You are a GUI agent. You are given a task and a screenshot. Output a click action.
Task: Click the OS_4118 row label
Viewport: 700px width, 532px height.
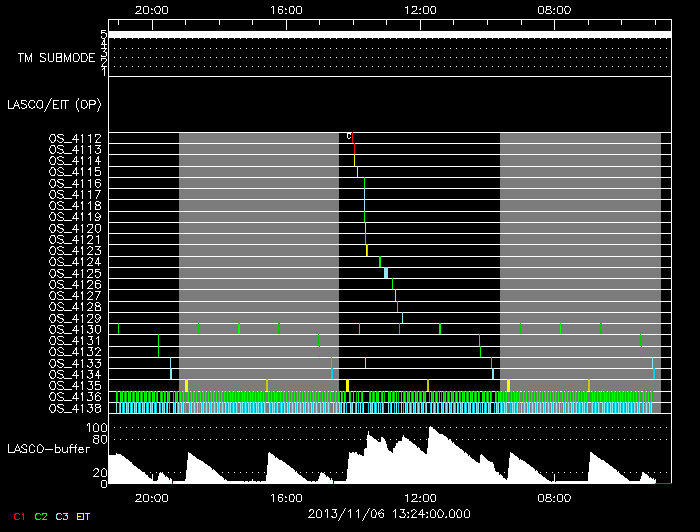point(75,206)
